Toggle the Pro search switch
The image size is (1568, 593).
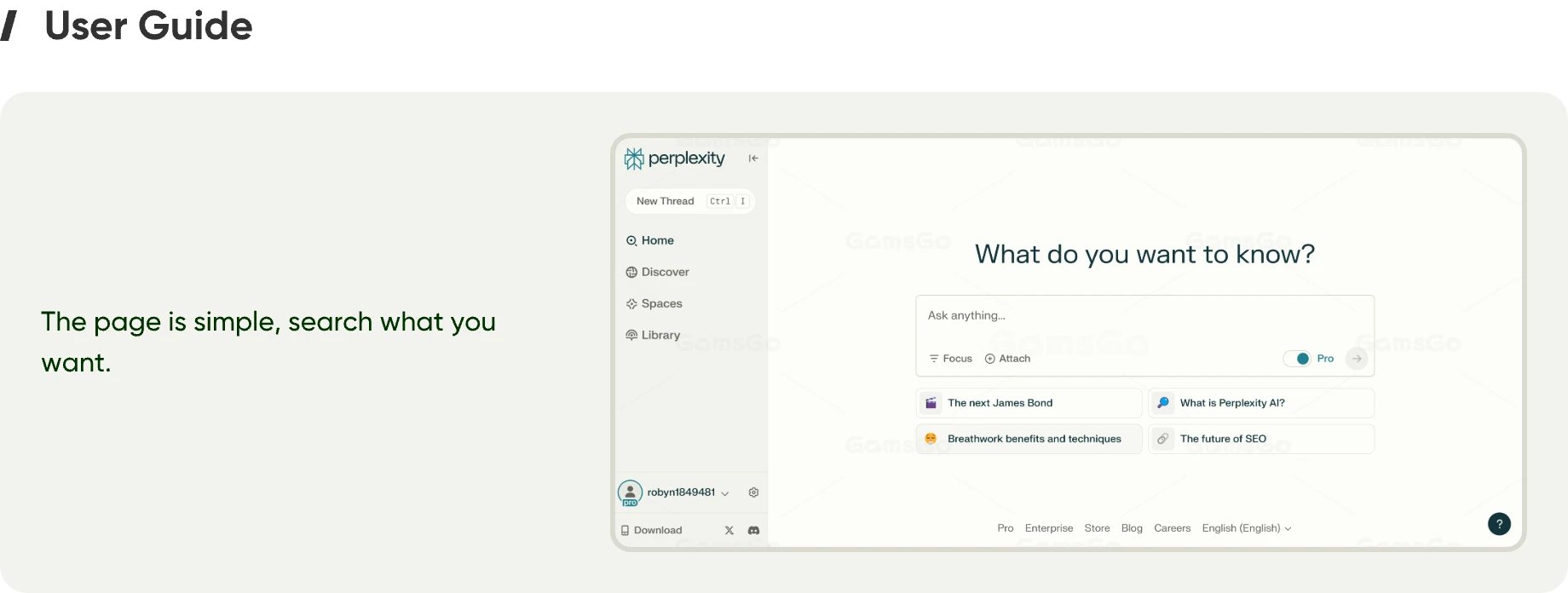tap(1297, 359)
